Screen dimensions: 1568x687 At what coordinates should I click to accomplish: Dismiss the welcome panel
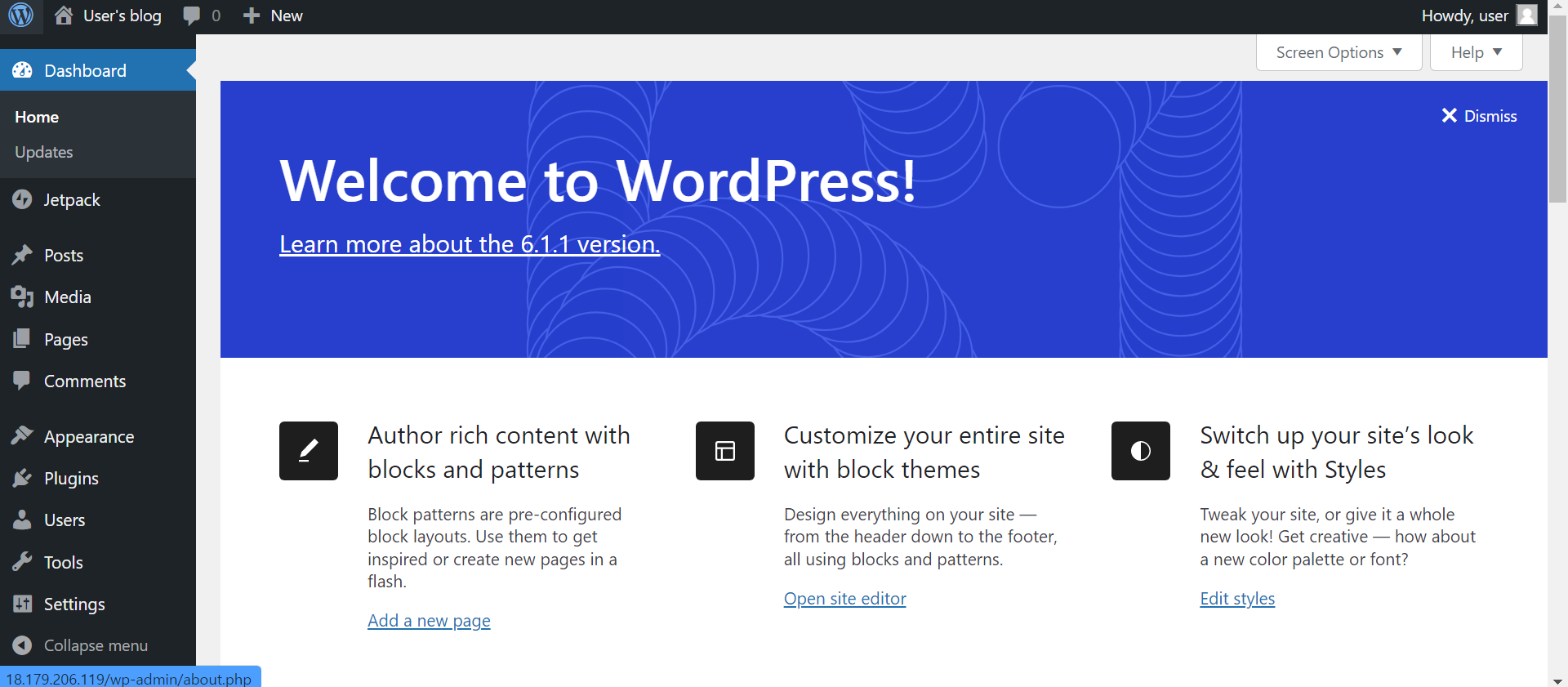coord(1479,116)
